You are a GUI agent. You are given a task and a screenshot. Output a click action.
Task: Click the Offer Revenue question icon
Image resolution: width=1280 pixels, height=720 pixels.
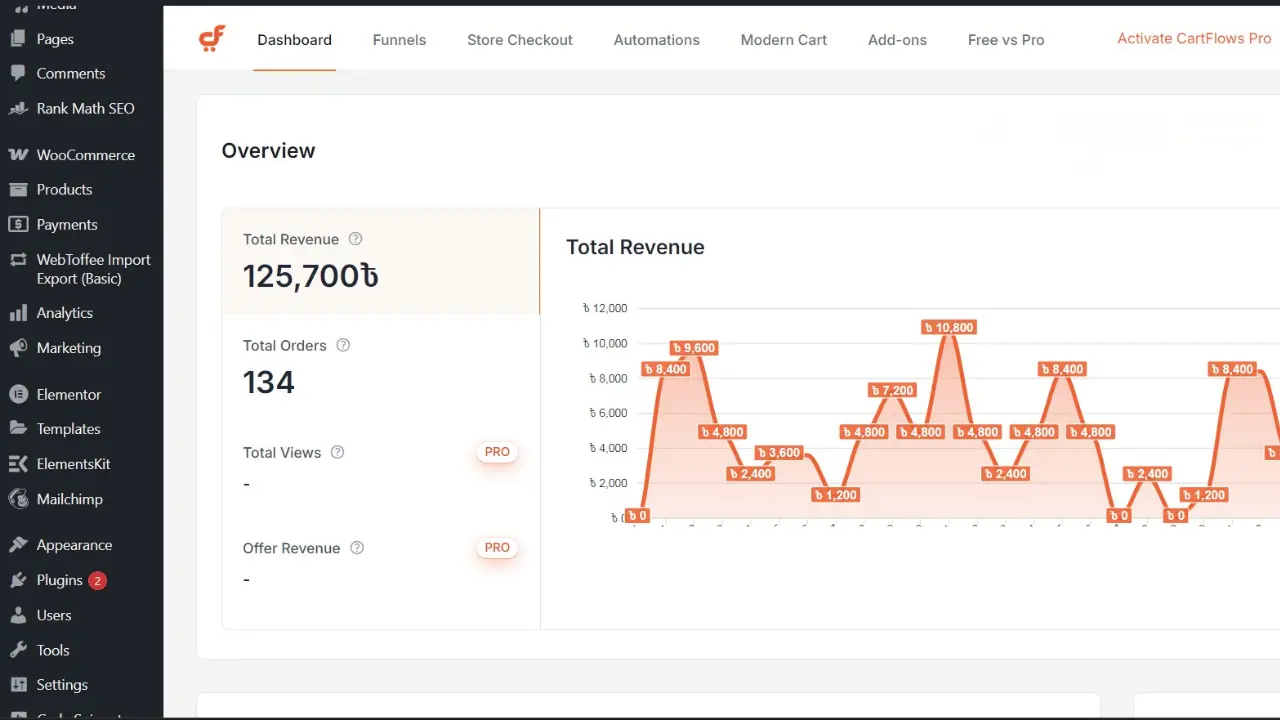357,548
